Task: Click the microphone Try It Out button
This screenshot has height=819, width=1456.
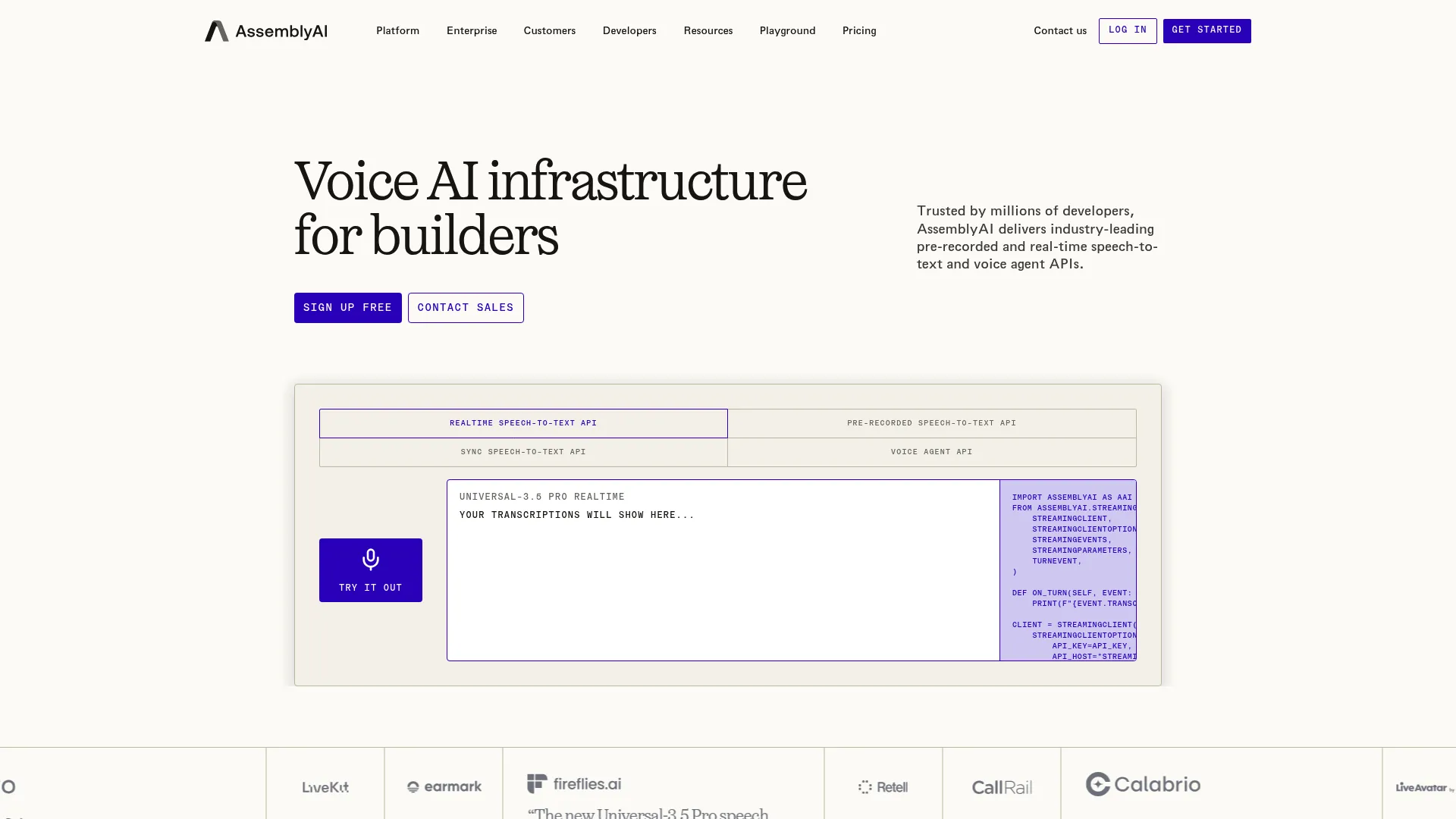Action: click(371, 570)
